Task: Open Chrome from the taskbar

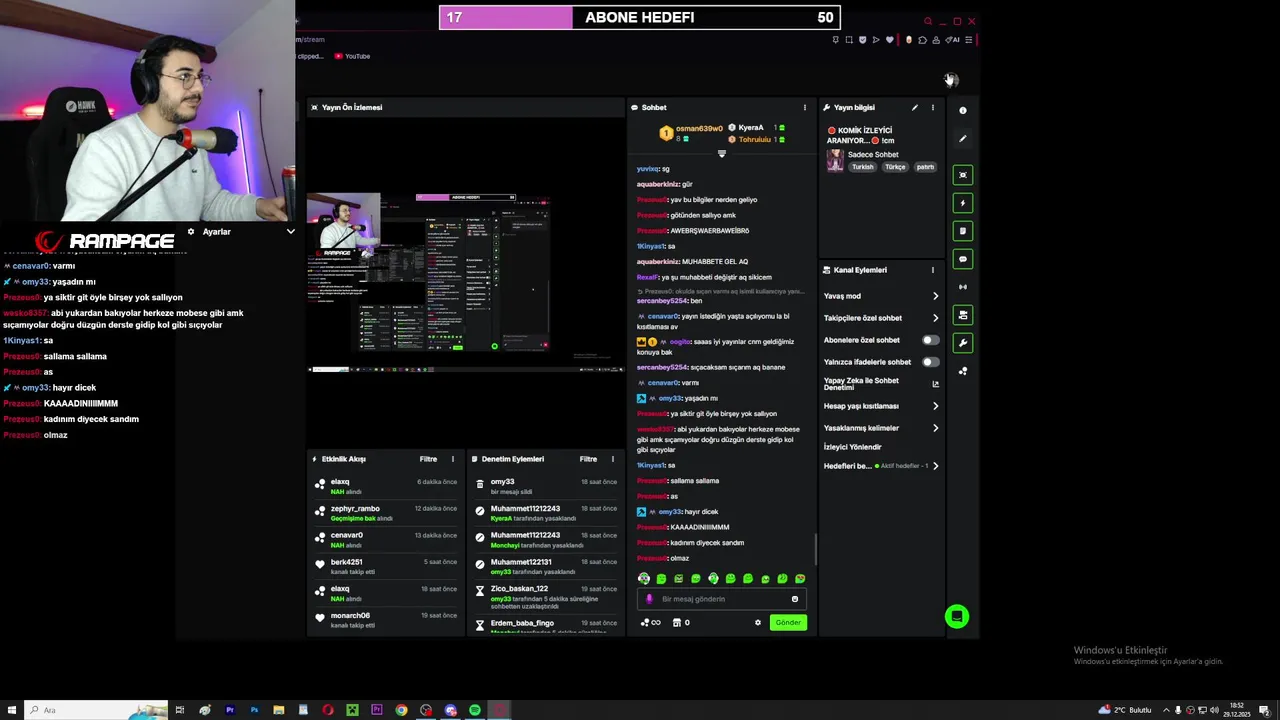Action: pos(401,710)
